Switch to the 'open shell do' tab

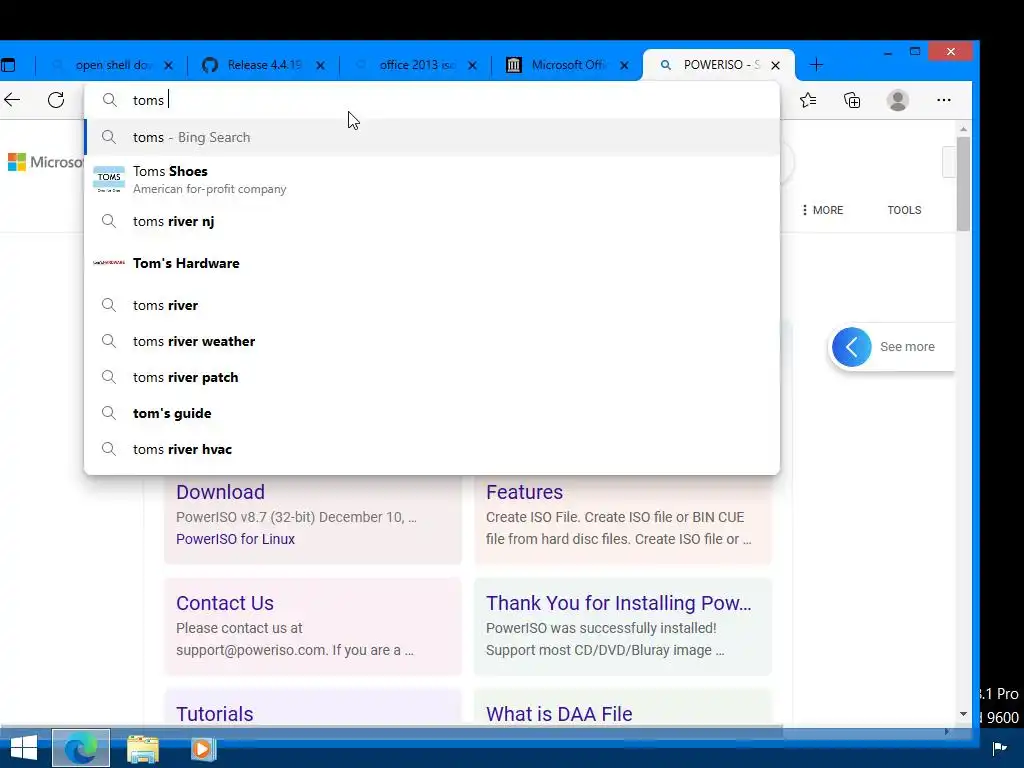point(111,65)
